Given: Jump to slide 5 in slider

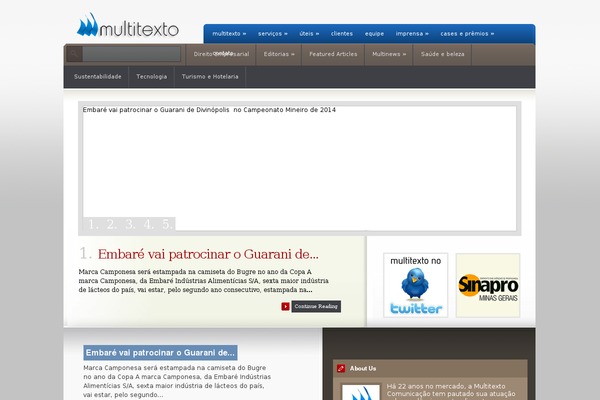Looking at the screenshot, I should click(167, 224).
